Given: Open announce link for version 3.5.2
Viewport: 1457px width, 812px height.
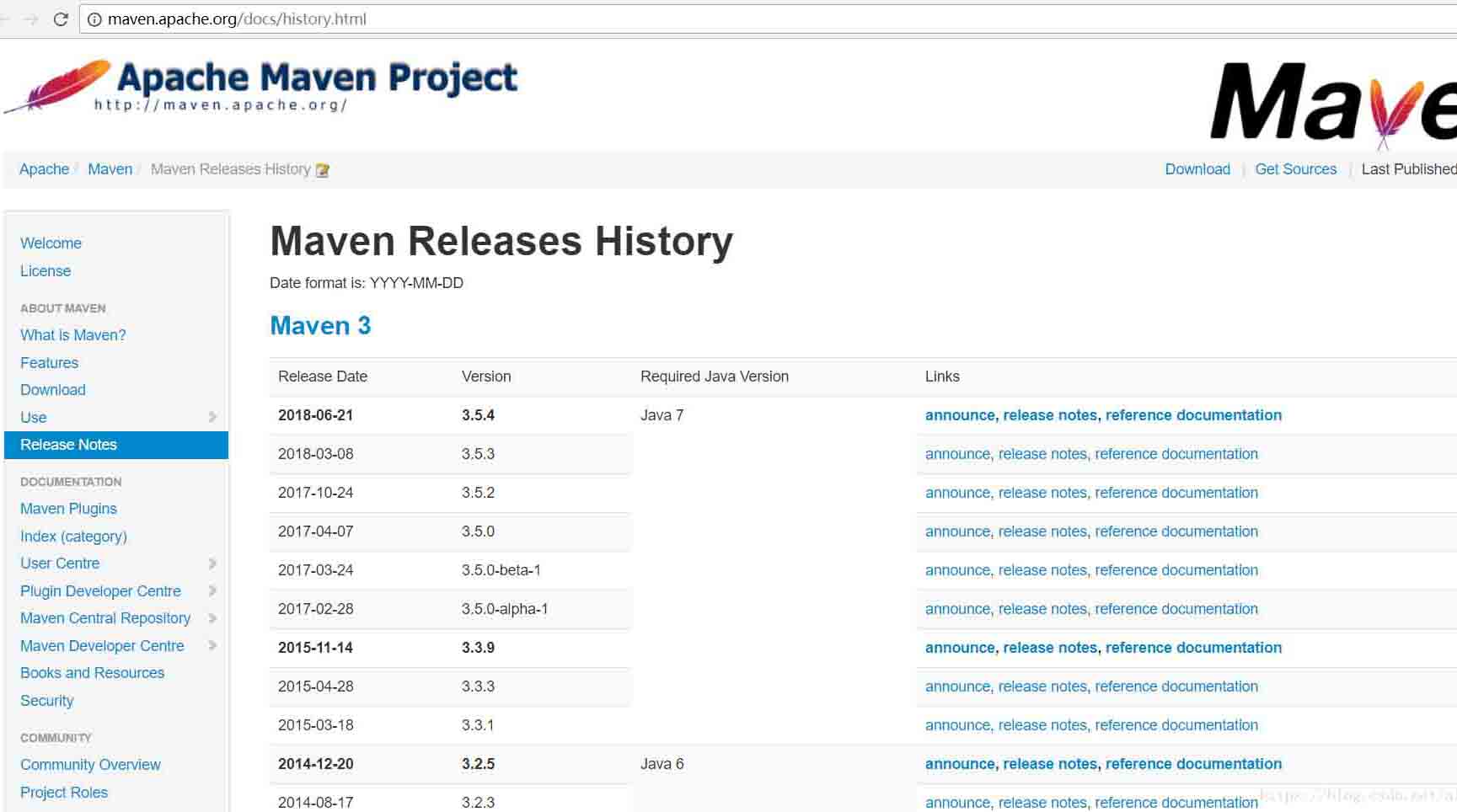Looking at the screenshot, I should coord(957,492).
